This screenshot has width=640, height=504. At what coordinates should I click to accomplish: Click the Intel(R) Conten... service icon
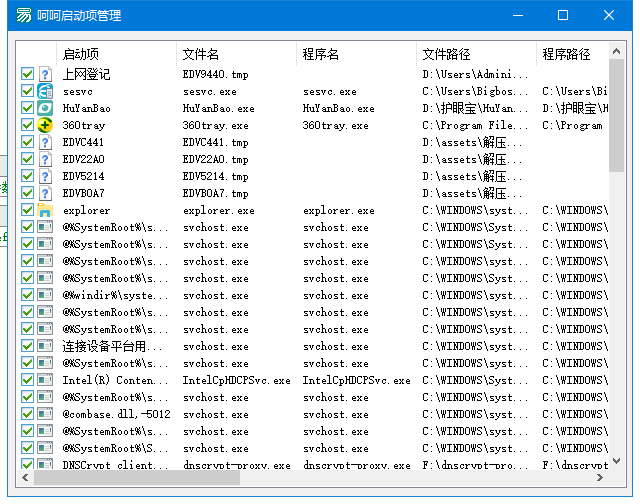[x=45, y=380]
